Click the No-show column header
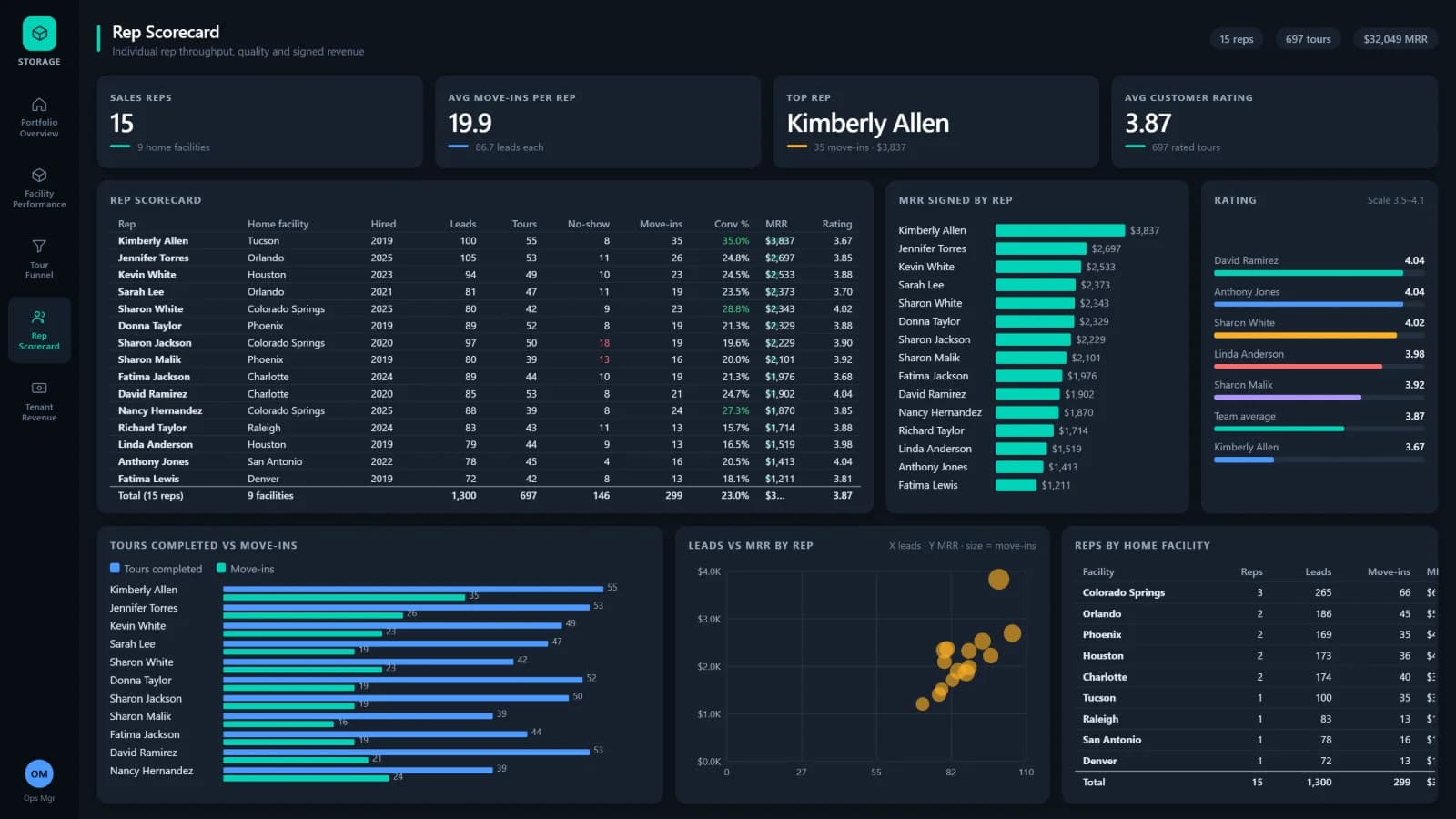This screenshot has width=1456, height=819. [x=589, y=224]
